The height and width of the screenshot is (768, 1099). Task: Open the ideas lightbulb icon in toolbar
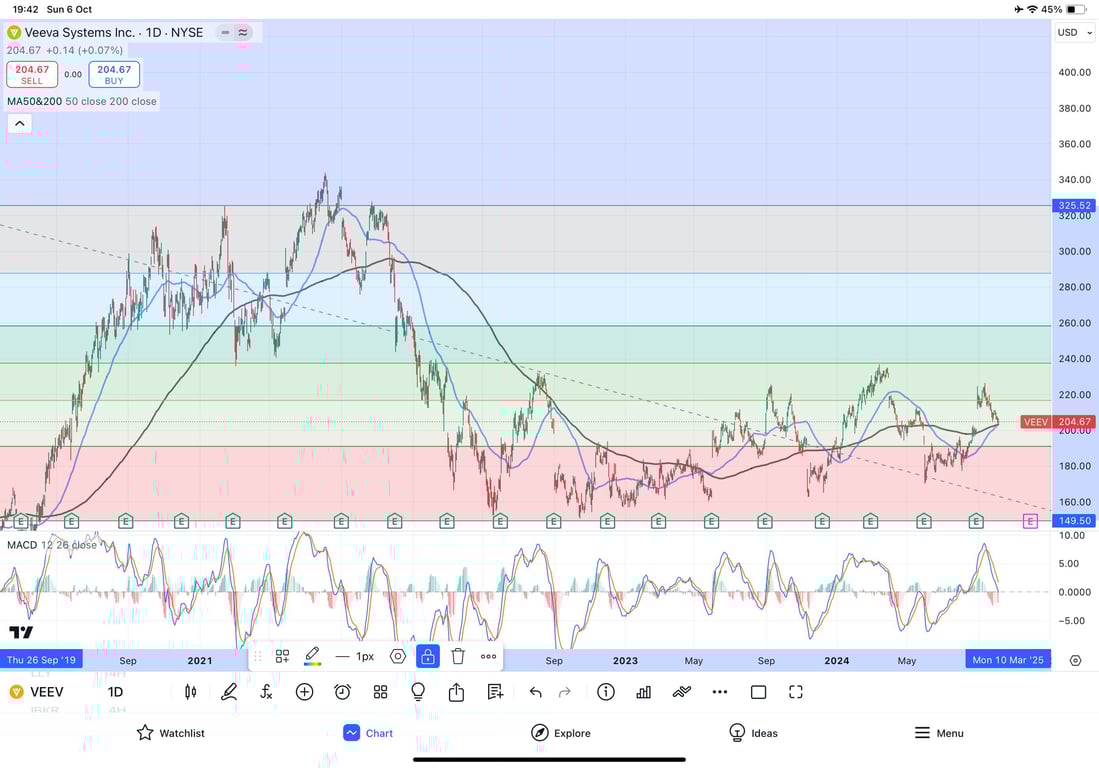pyautogui.click(x=418, y=692)
